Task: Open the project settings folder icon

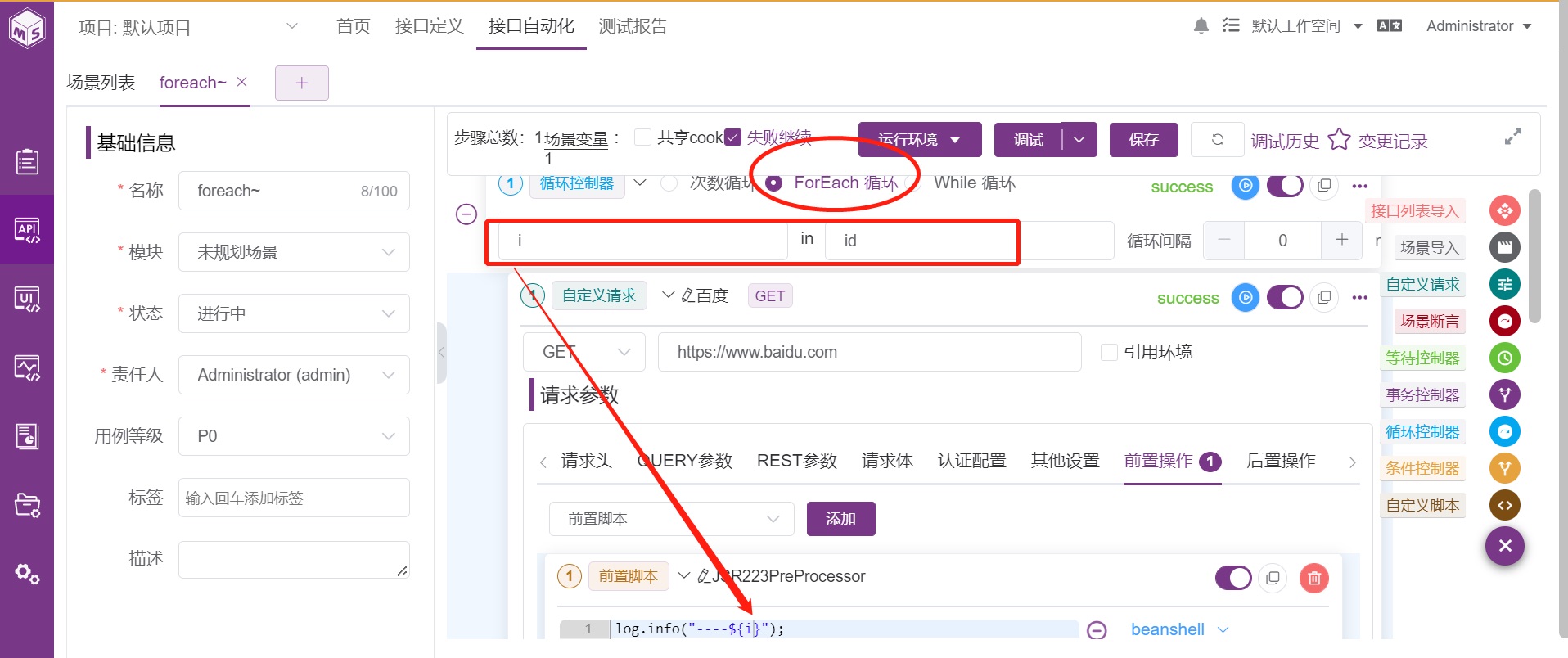Action: (27, 505)
